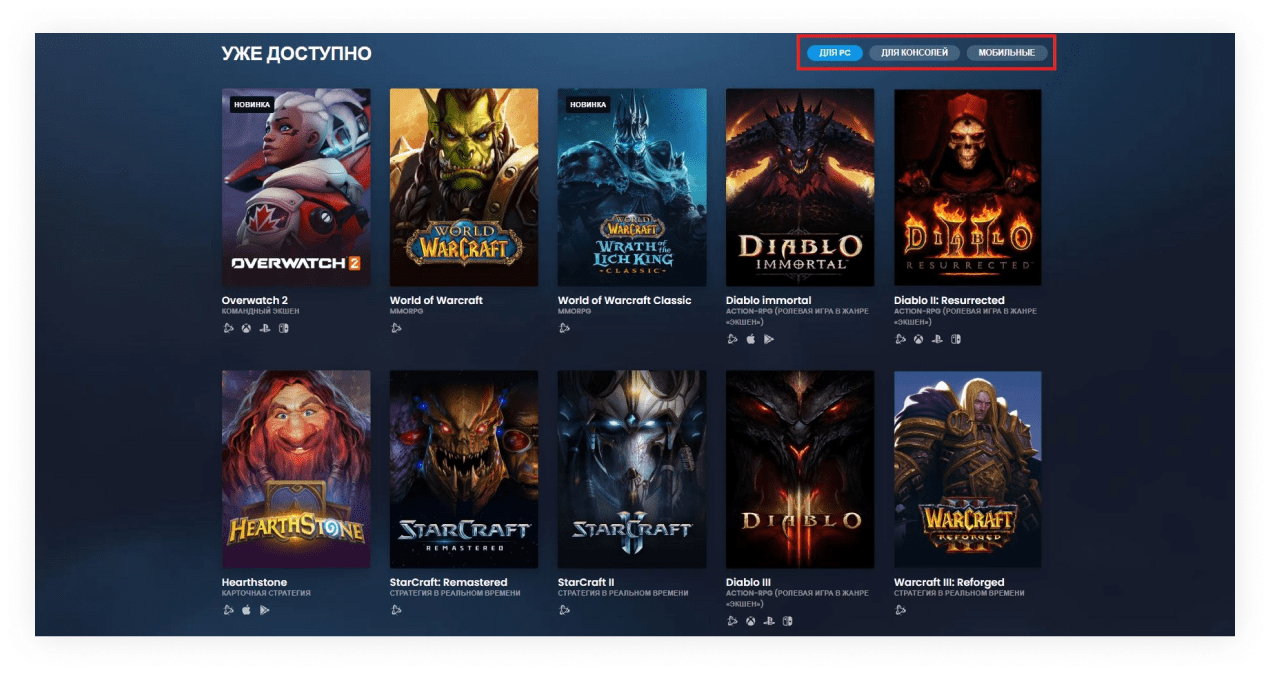Image resolution: width=1270 pixels, height=674 pixels.
Task: Click Battle.net icon under Diablo Immortal
Action: point(732,339)
